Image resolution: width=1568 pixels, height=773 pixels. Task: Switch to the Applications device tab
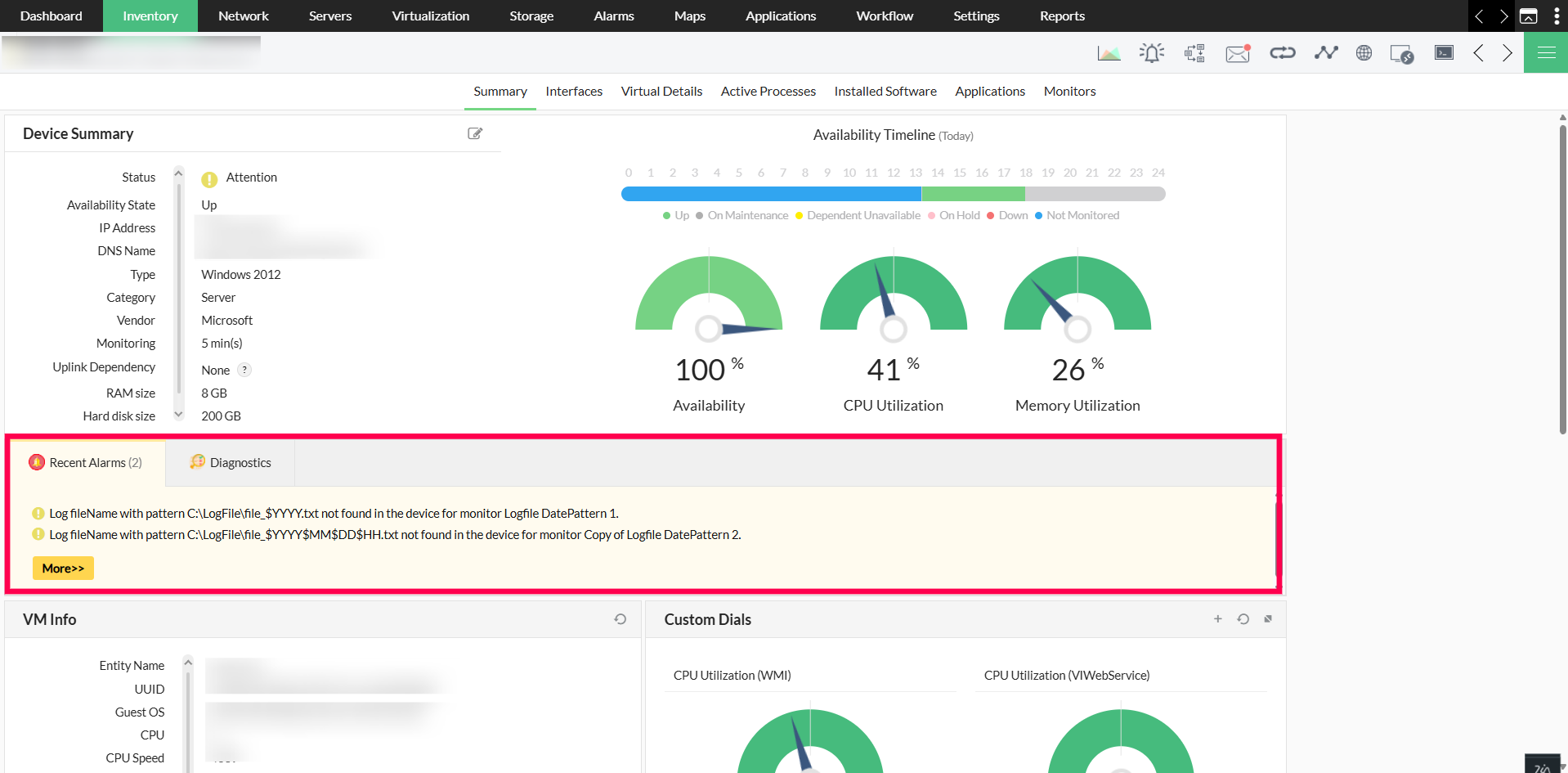pyautogui.click(x=990, y=92)
